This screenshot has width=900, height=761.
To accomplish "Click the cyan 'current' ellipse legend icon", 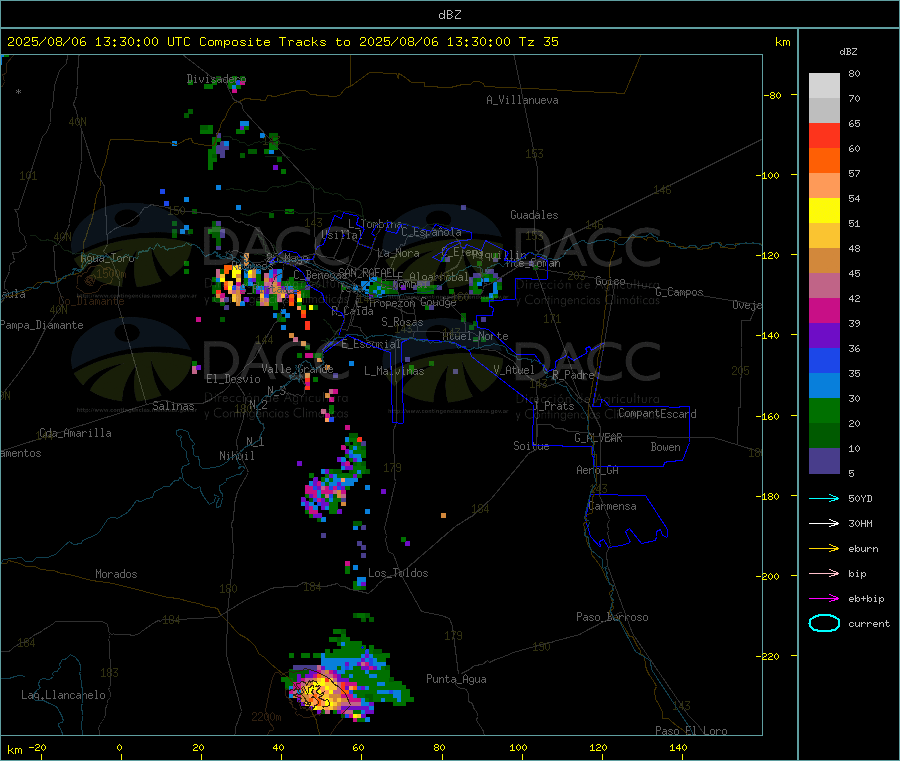I will (824, 623).
